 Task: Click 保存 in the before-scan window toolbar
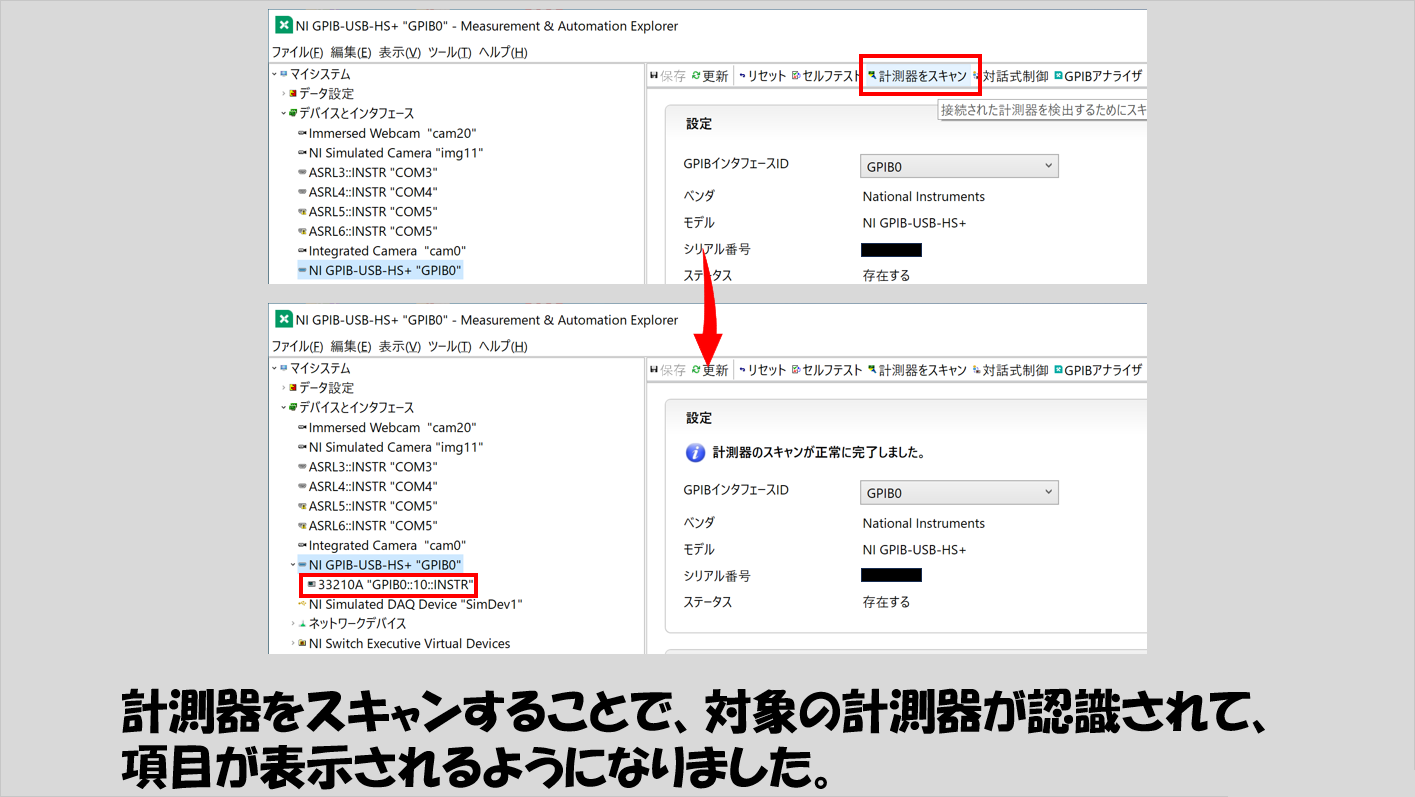point(668,76)
